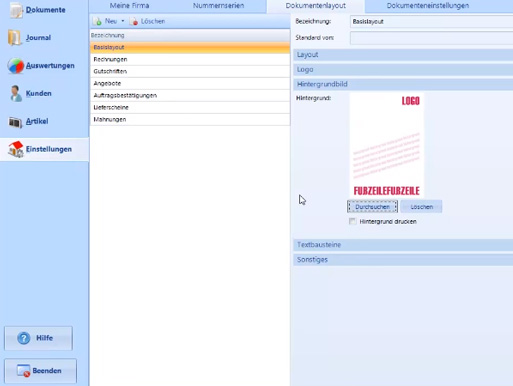Expand the Logo section
The image size is (513, 386).
click(x=403, y=69)
